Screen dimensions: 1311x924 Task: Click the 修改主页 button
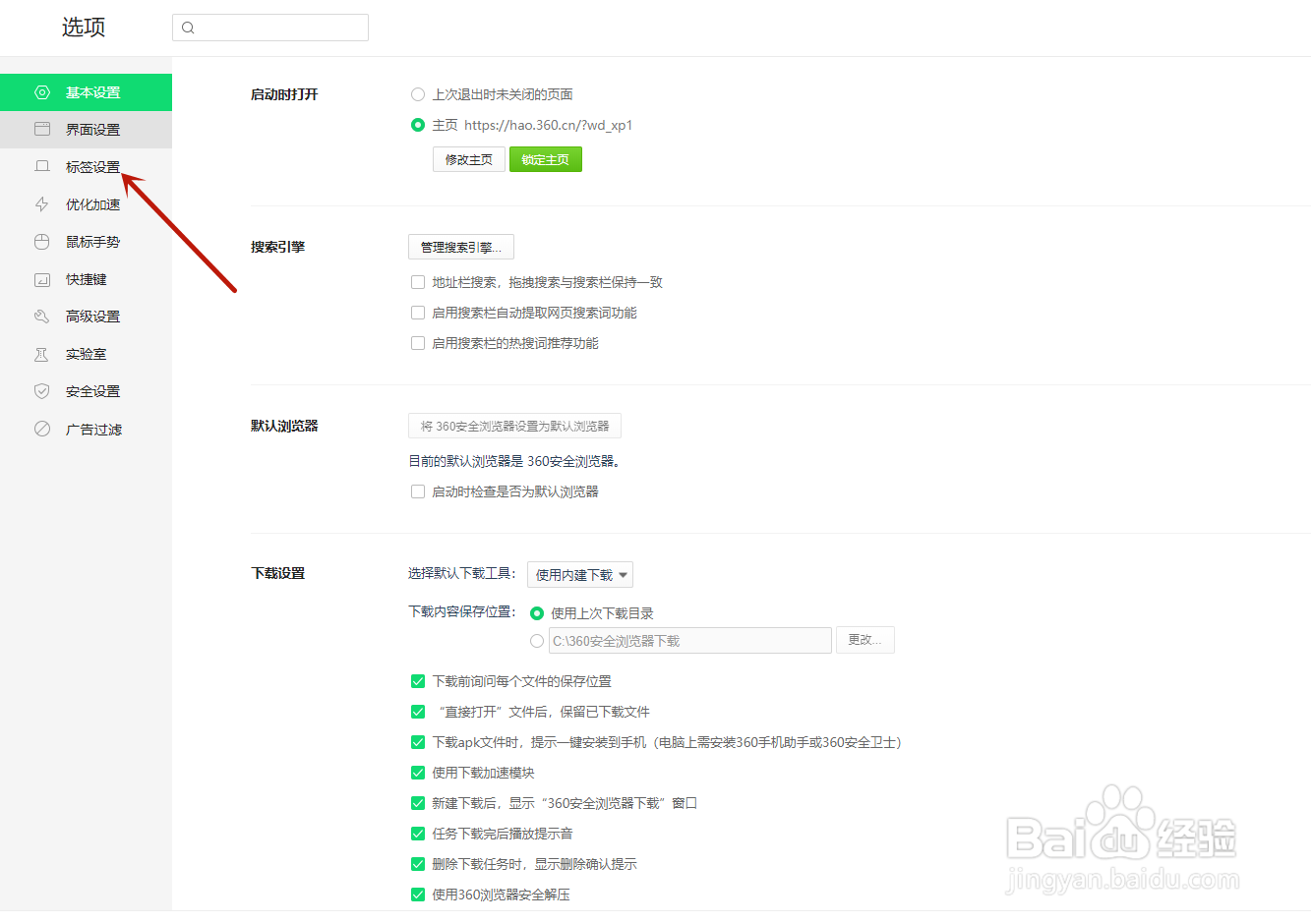[469, 159]
